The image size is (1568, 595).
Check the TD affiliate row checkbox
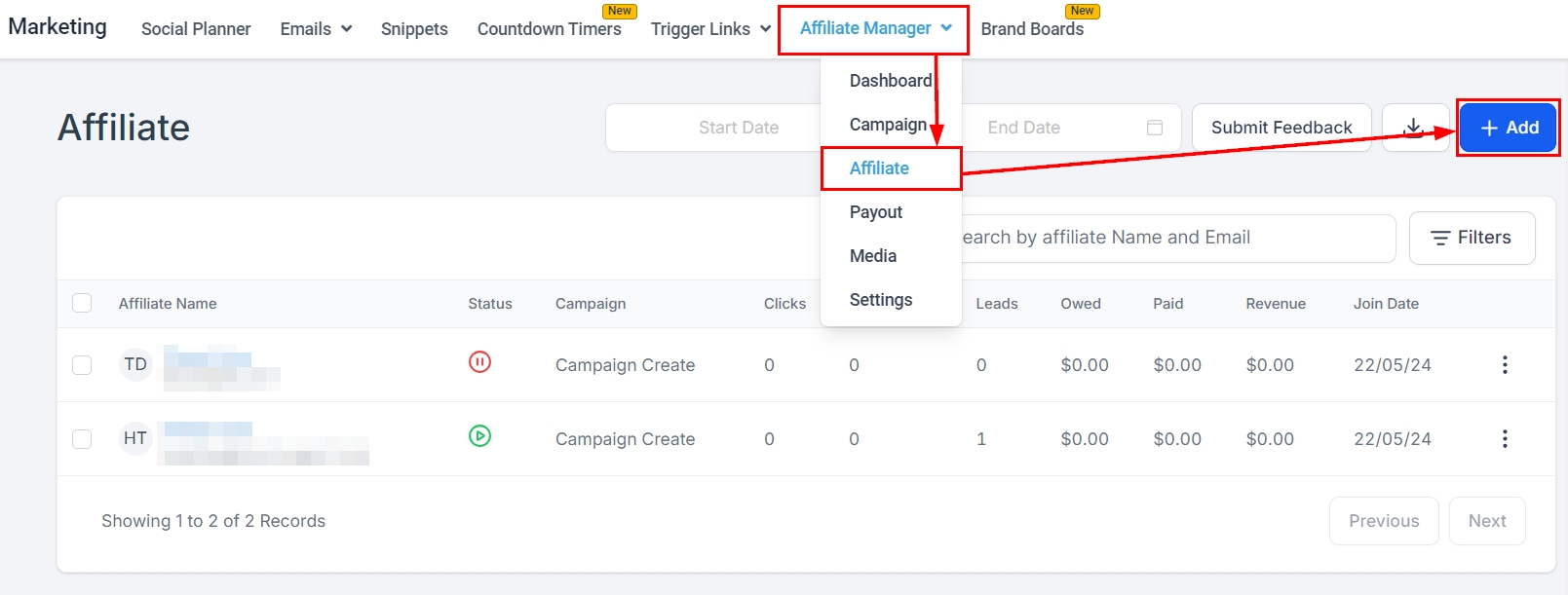pos(82,365)
